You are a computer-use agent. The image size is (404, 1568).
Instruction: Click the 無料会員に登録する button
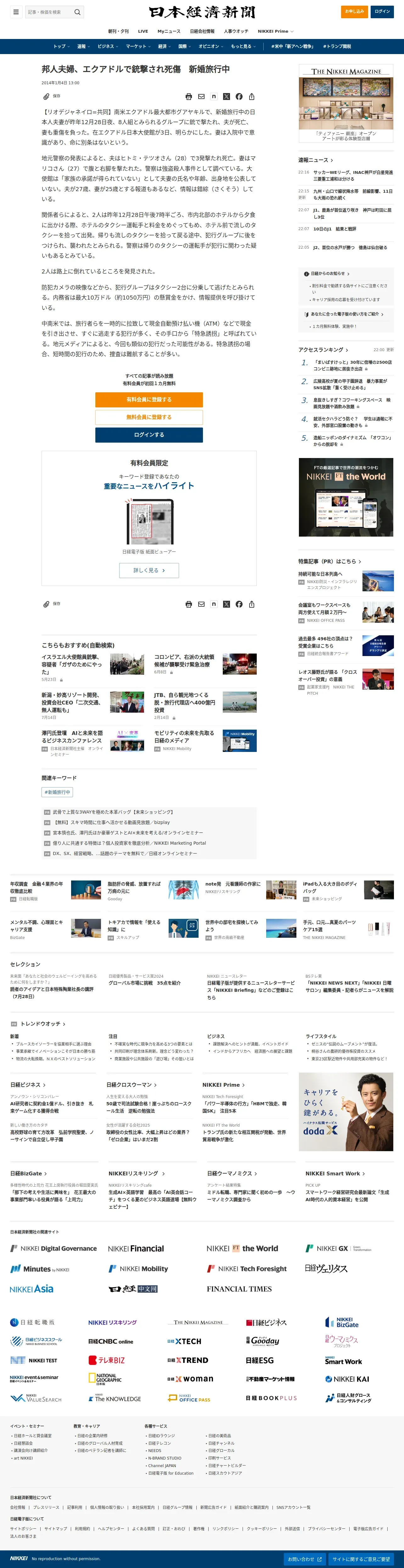point(149,417)
